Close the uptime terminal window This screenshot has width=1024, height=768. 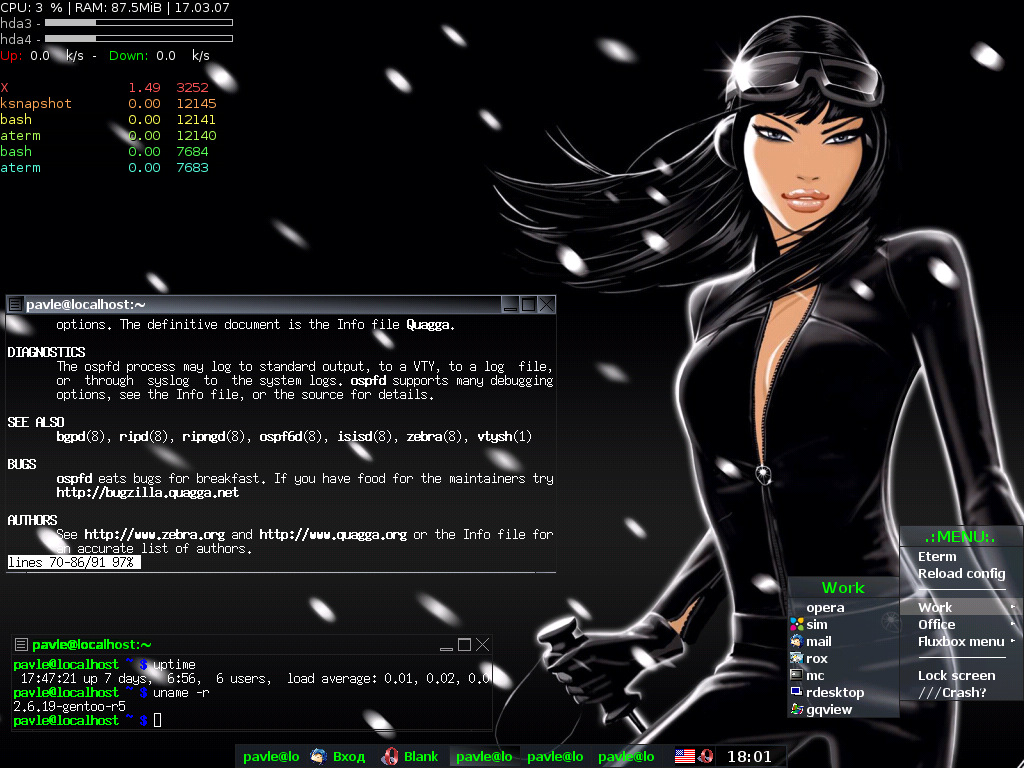pos(483,645)
